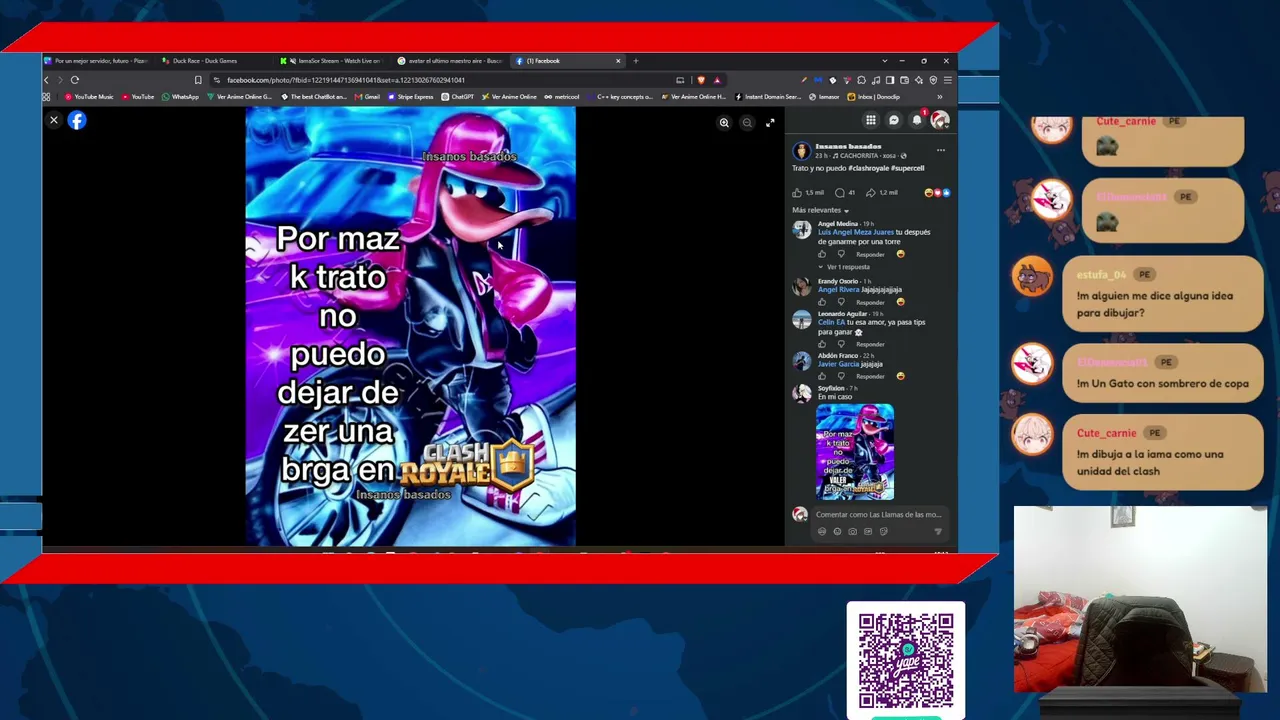The width and height of the screenshot is (1280, 720).
Task: Open Soyfixion's comment image thumbnail
Action: 855,451
